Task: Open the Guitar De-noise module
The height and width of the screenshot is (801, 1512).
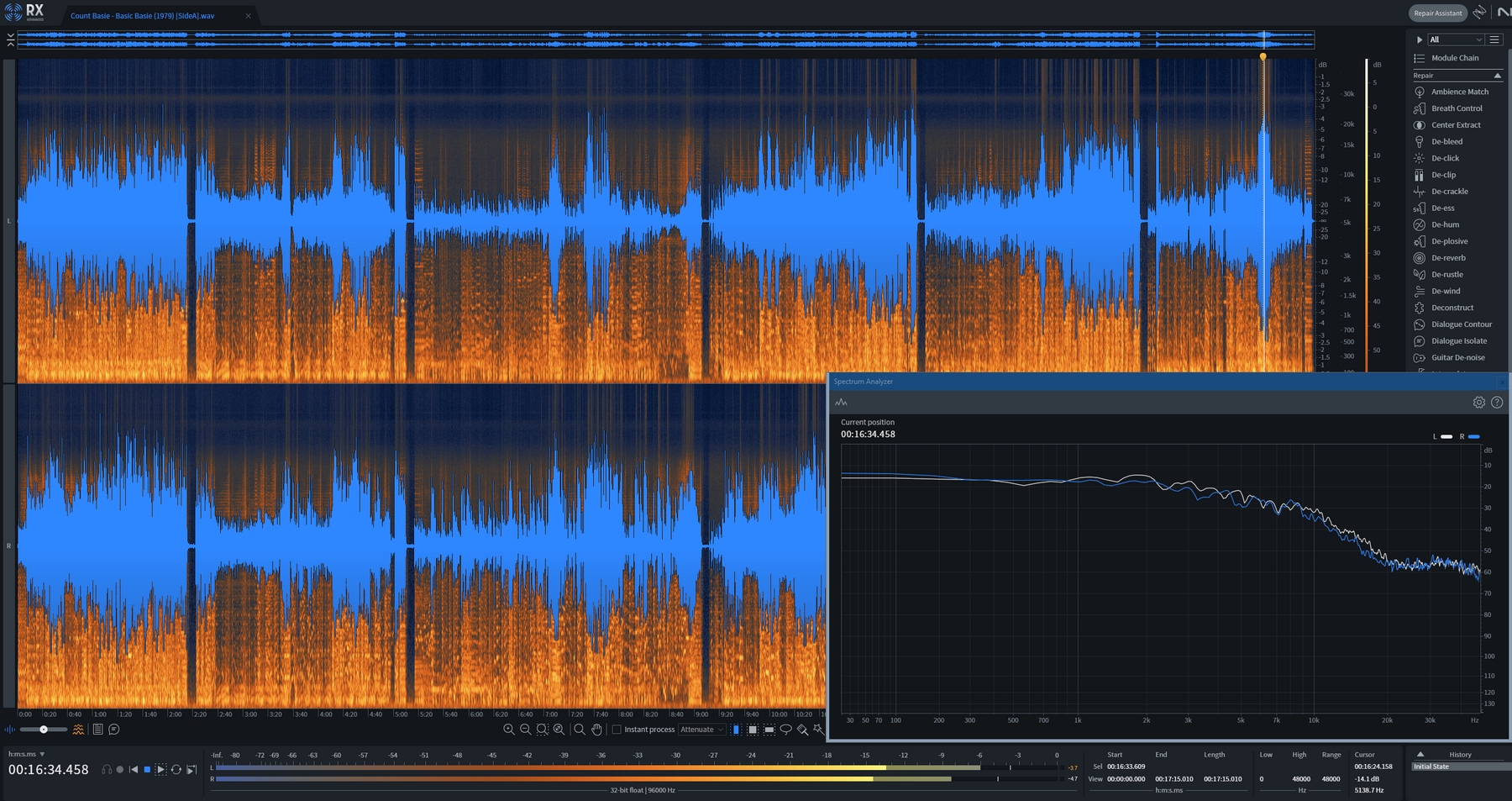Action: click(x=1457, y=357)
